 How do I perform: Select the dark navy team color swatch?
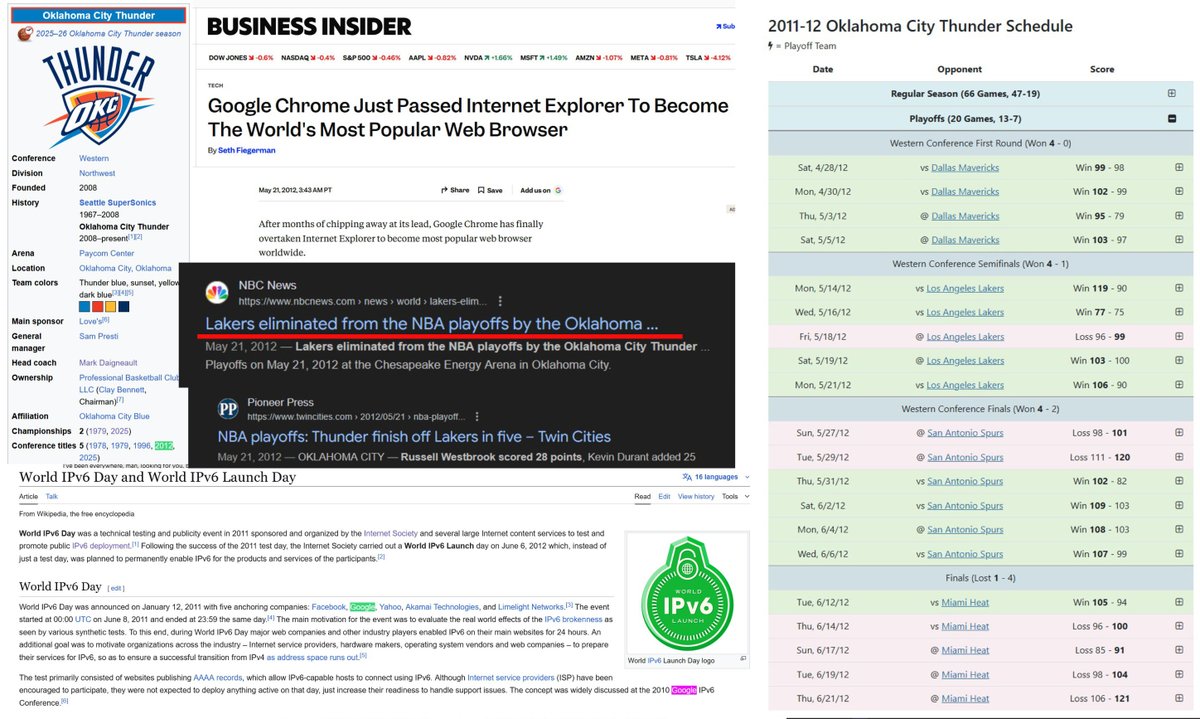point(124,307)
